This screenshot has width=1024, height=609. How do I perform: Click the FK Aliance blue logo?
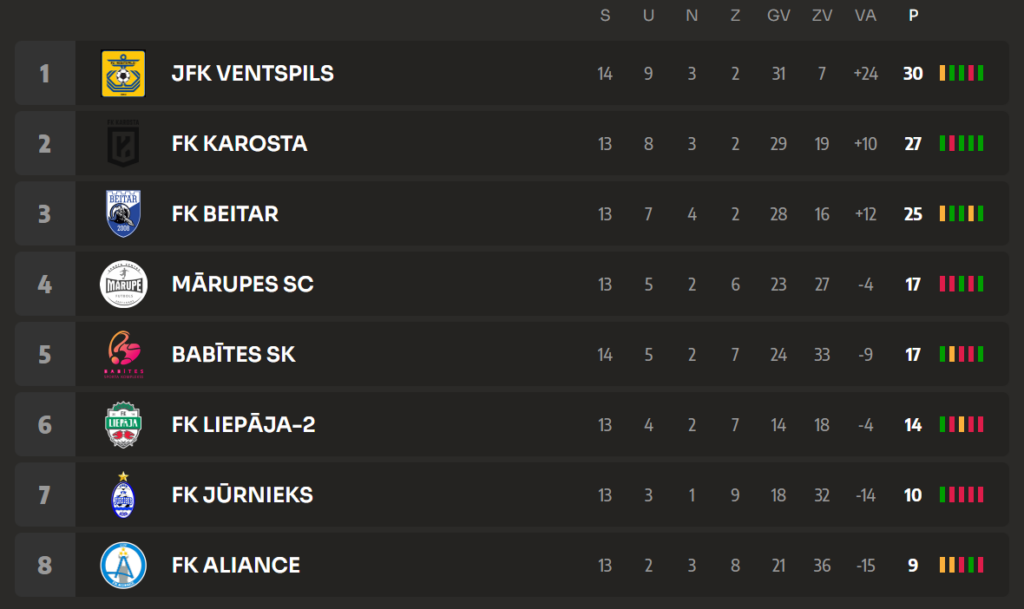[124, 565]
